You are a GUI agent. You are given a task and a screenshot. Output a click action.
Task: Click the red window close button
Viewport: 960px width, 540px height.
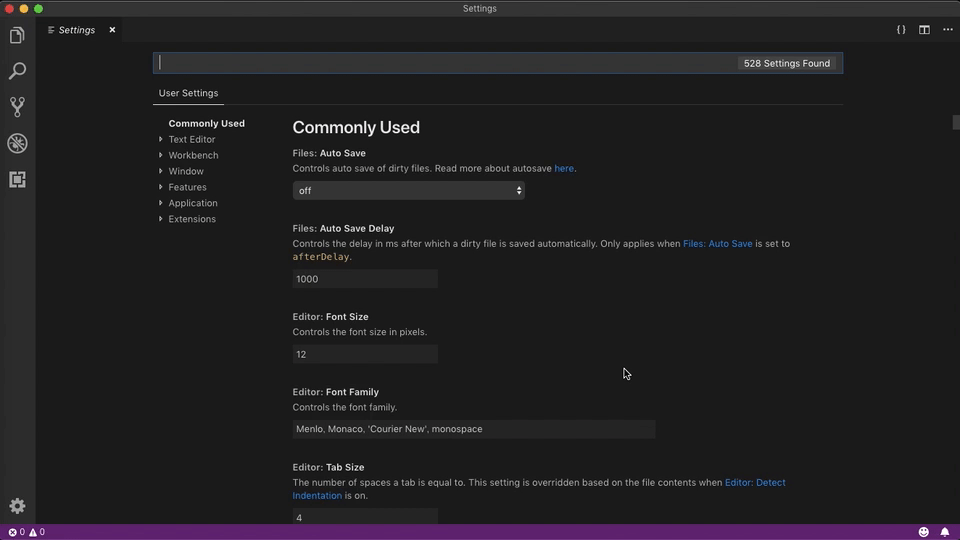[x=9, y=9]
